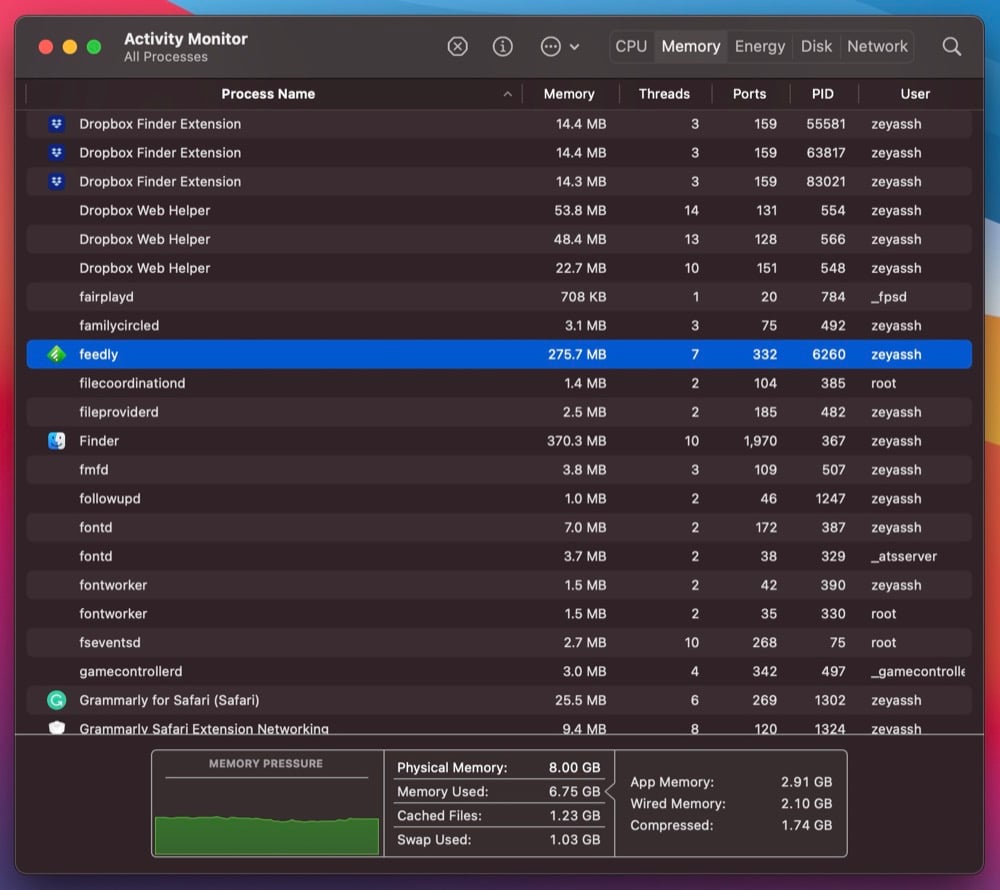Click the Swap Used 1.03 GB entry
The height and width of the screenshot is (890, 1000).
click(x=498, y=840)
